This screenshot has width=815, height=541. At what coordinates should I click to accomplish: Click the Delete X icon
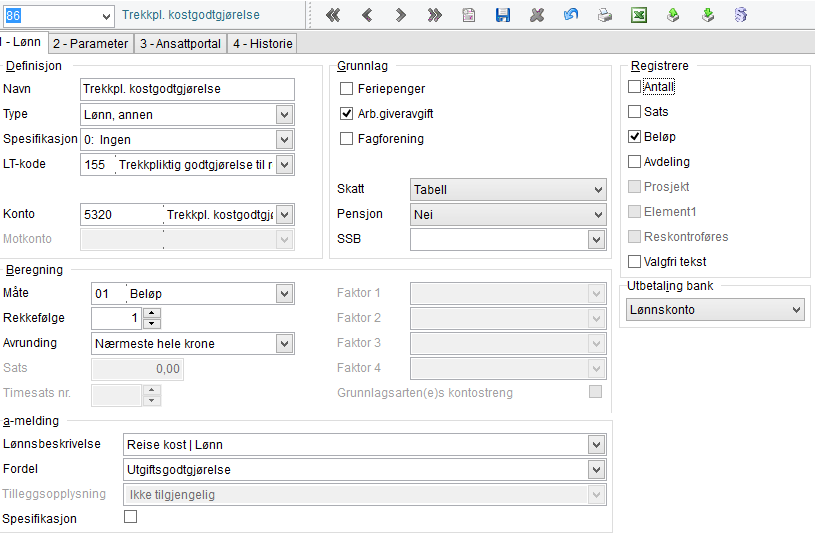coord(537,16)
